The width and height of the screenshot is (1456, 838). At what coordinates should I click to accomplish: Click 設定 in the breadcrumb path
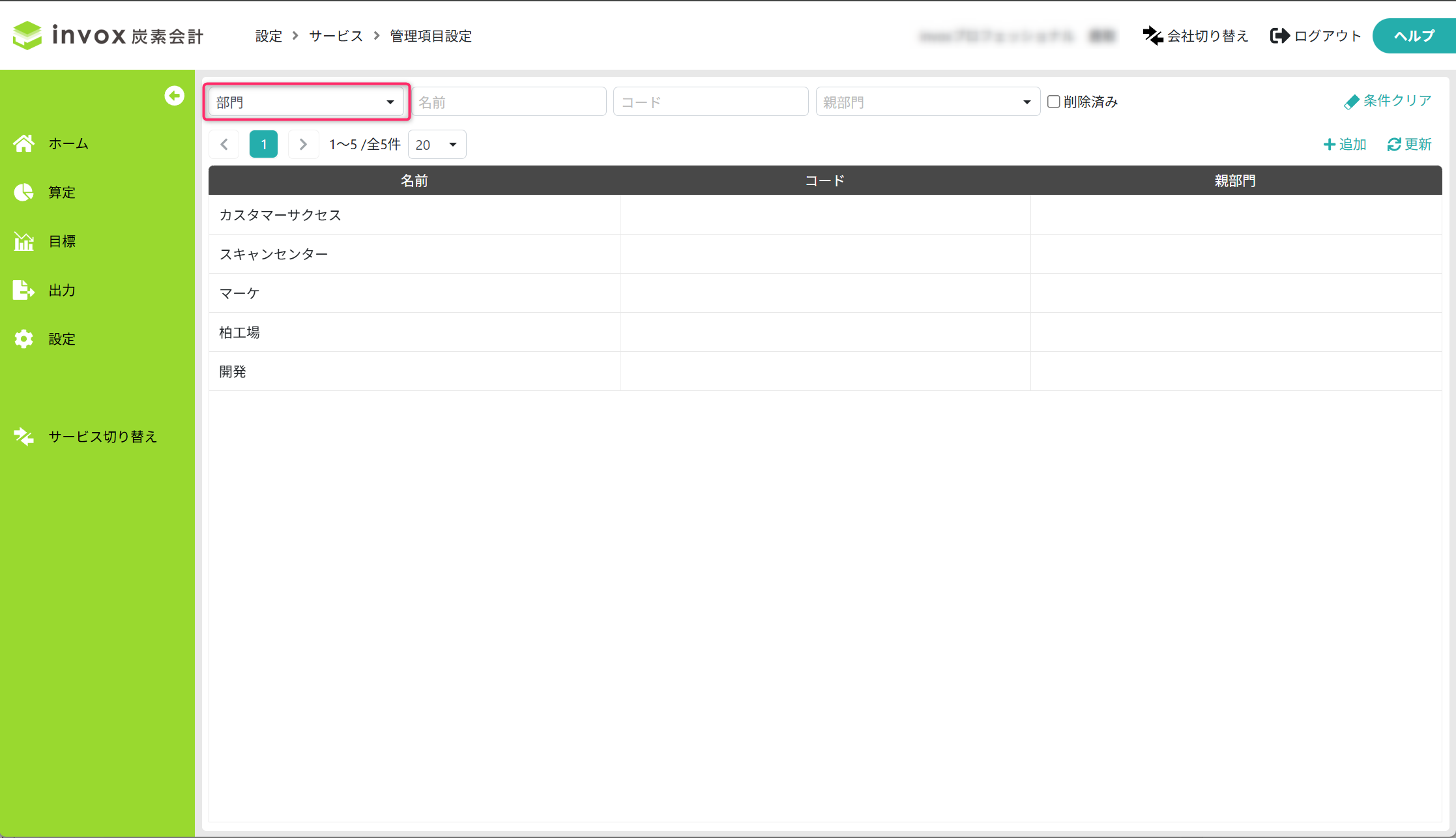click(269, 36)
